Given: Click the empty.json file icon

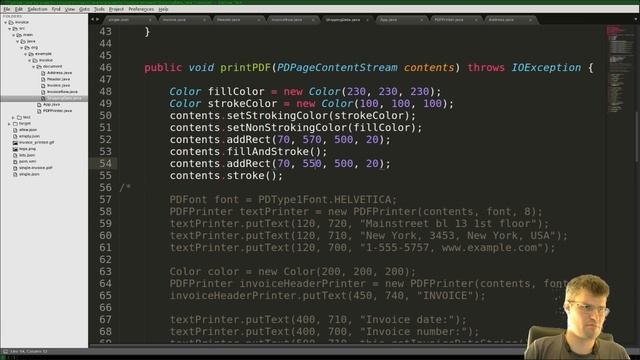Looking at the screenshot, I should point(15,136).
